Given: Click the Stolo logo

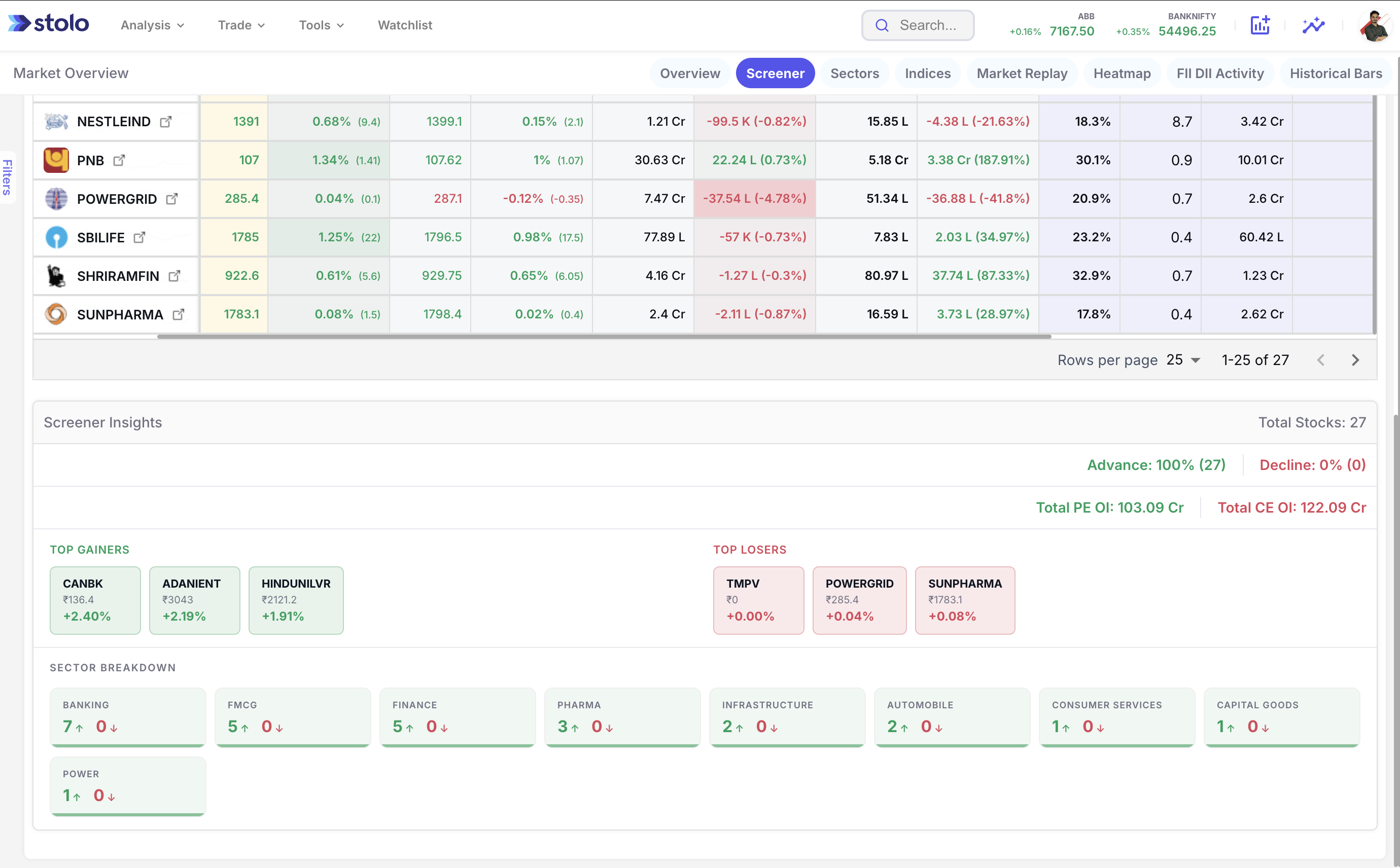Looking at the screenshot, I should pyautogui.click(x=48, y=23).
